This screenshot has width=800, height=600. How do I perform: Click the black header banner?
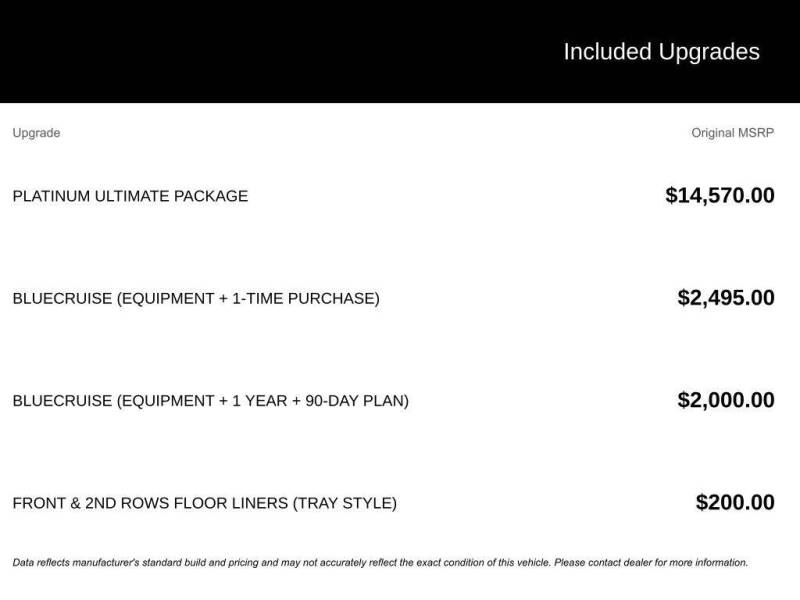tap(400, 51)
